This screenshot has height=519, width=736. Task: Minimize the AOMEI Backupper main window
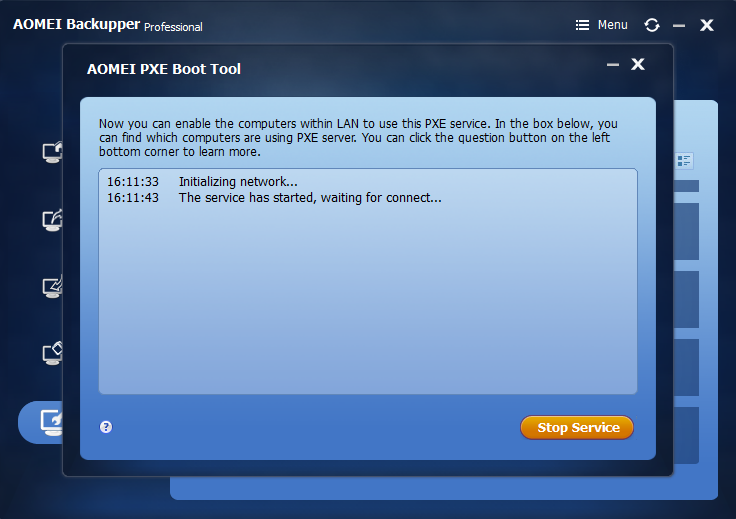point(679,25)
